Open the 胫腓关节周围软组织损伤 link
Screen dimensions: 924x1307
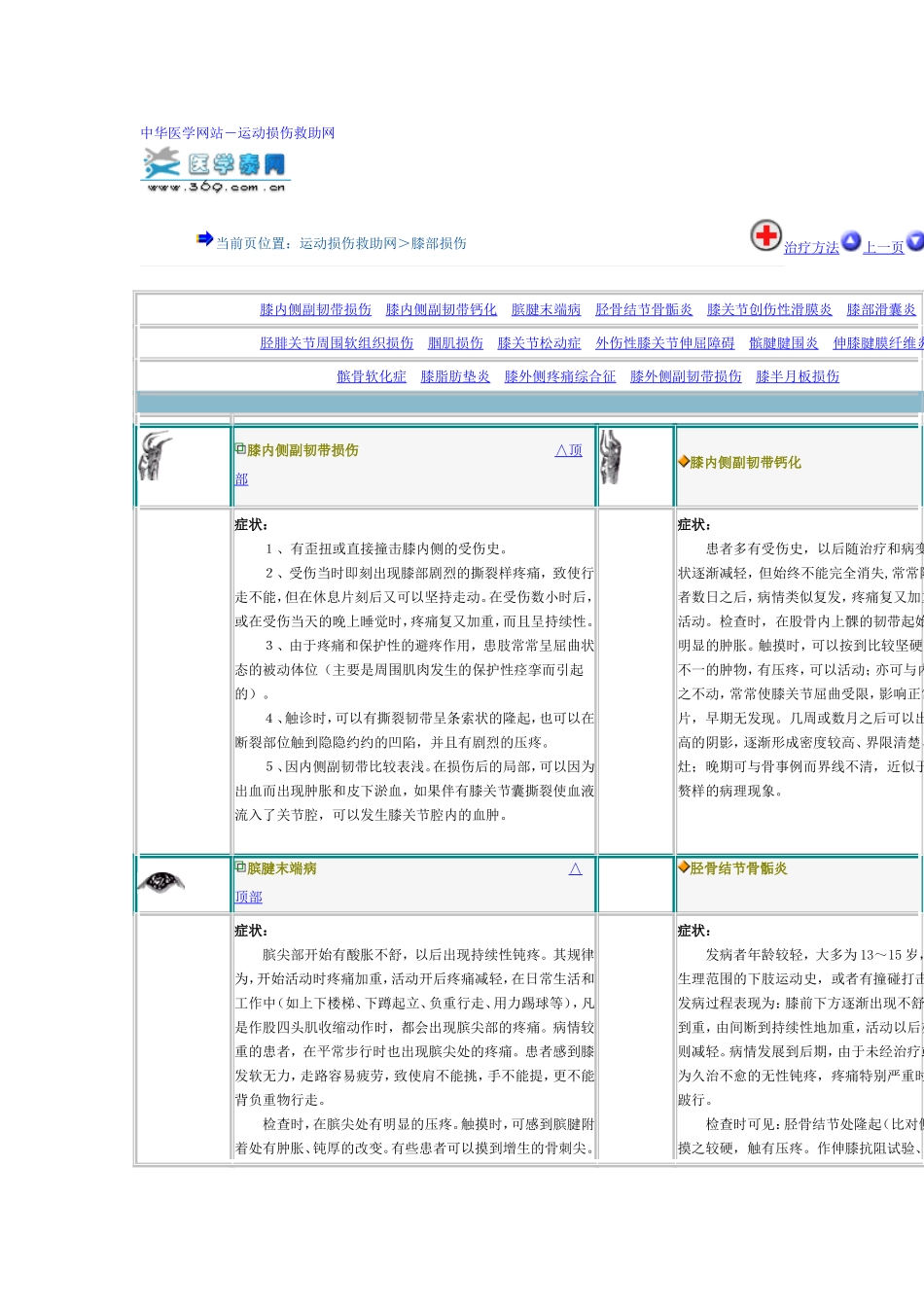click(x=337, y=343)
